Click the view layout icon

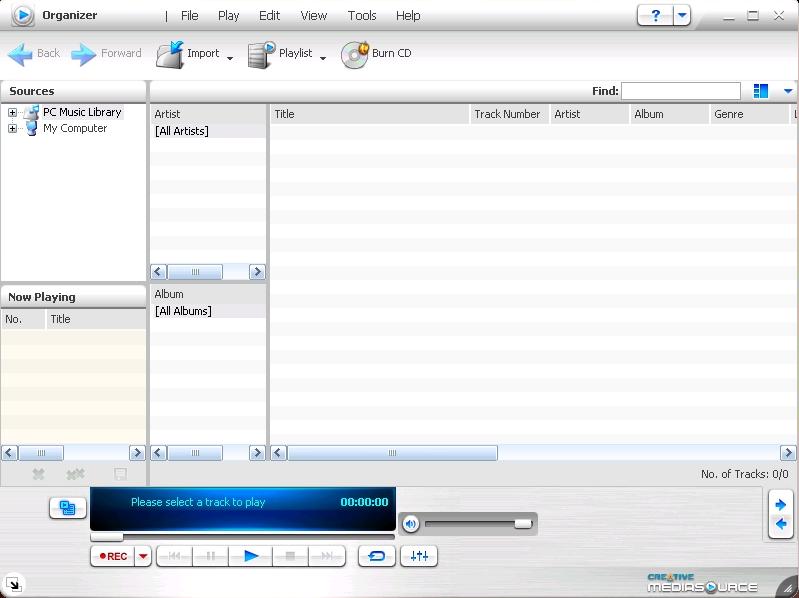(761, 91)
